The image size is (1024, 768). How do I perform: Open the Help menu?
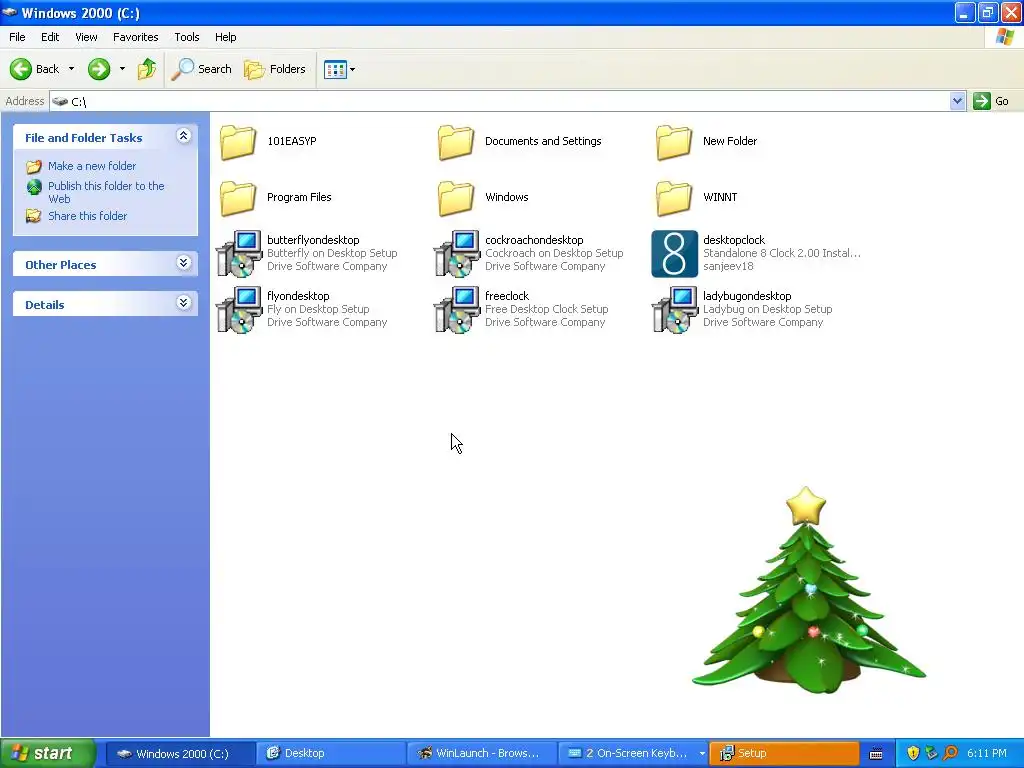[225, 37]
